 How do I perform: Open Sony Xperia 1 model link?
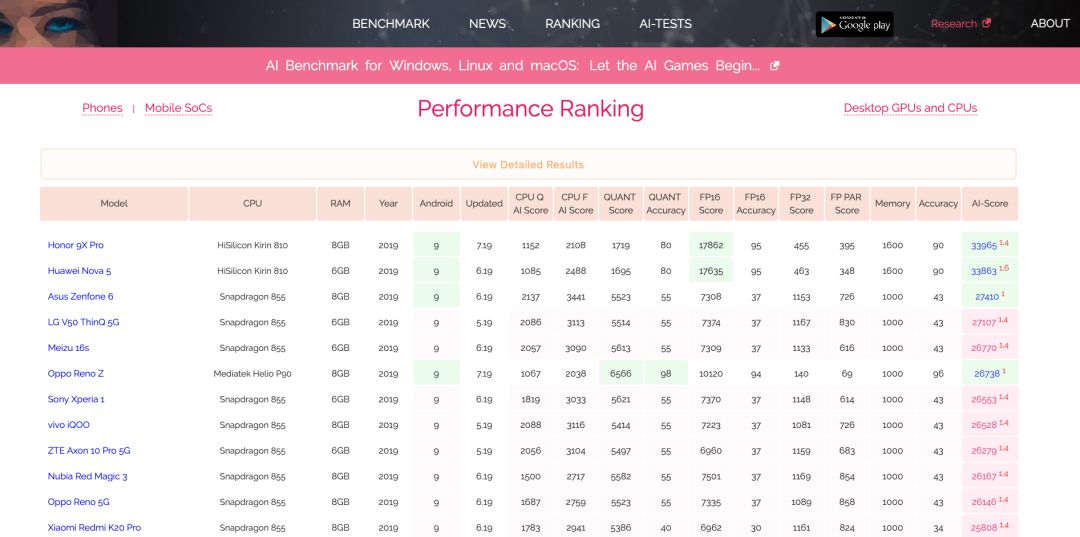click(76, 399)
